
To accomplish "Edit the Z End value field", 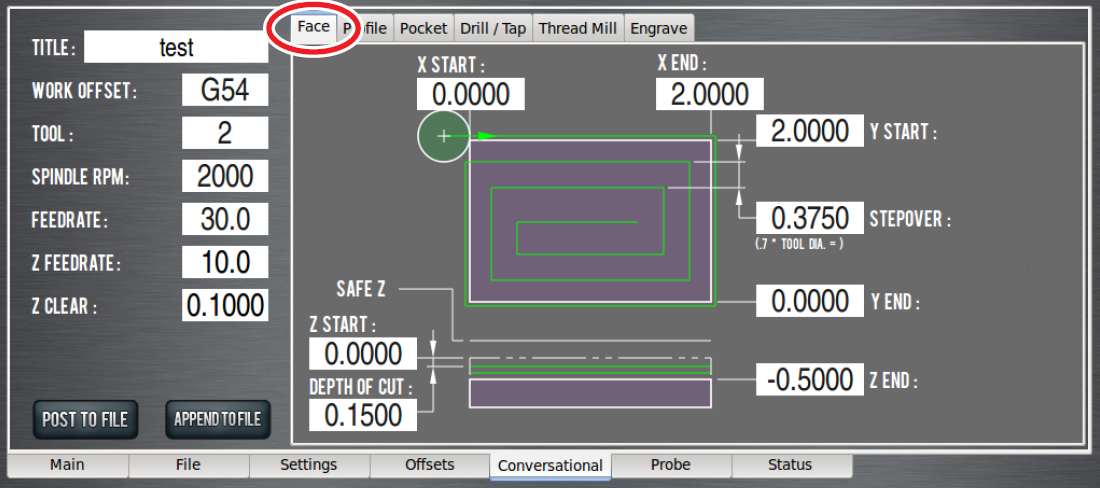I will click(809, 380).
